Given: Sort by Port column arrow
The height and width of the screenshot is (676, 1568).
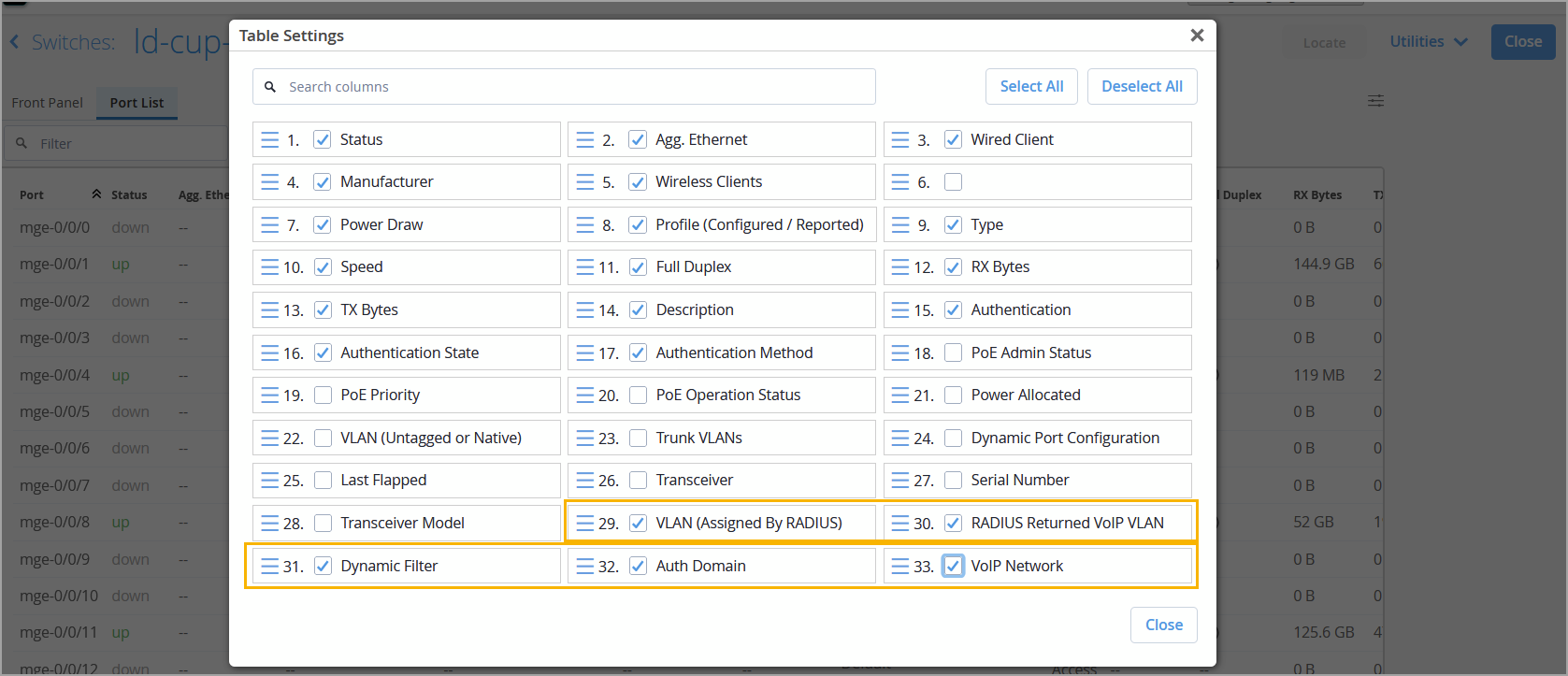Looking at the screenshot, I should pyautogui.click(x=96, y=194).
